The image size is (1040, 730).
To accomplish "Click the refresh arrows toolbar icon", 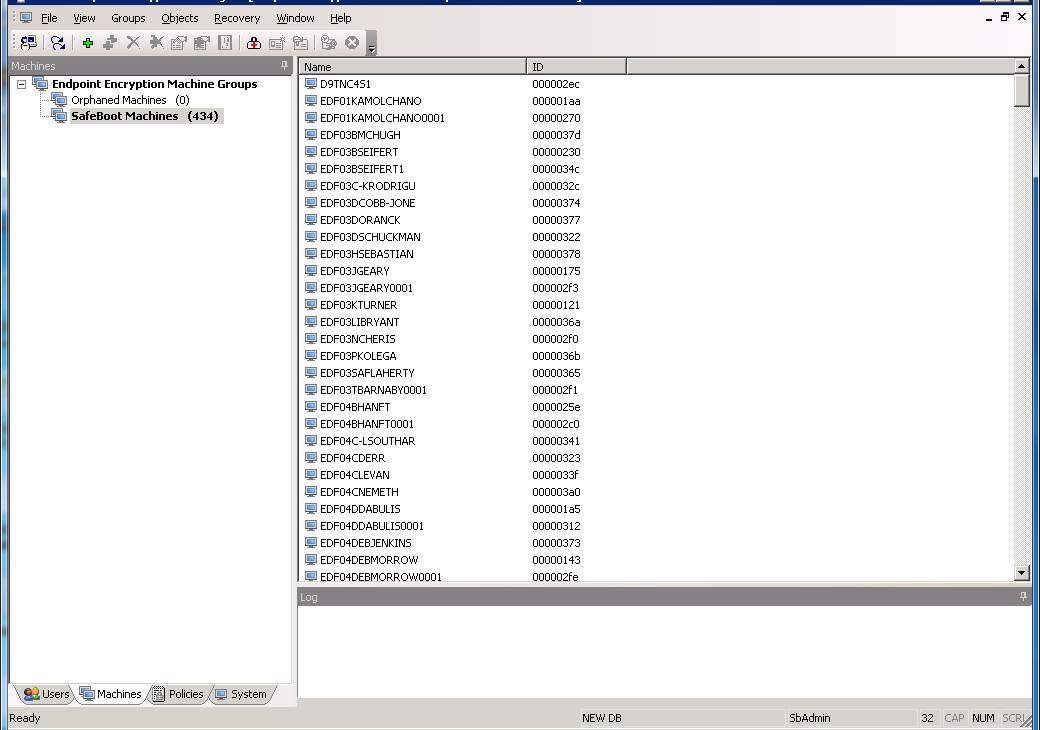I will pos(58,43).
